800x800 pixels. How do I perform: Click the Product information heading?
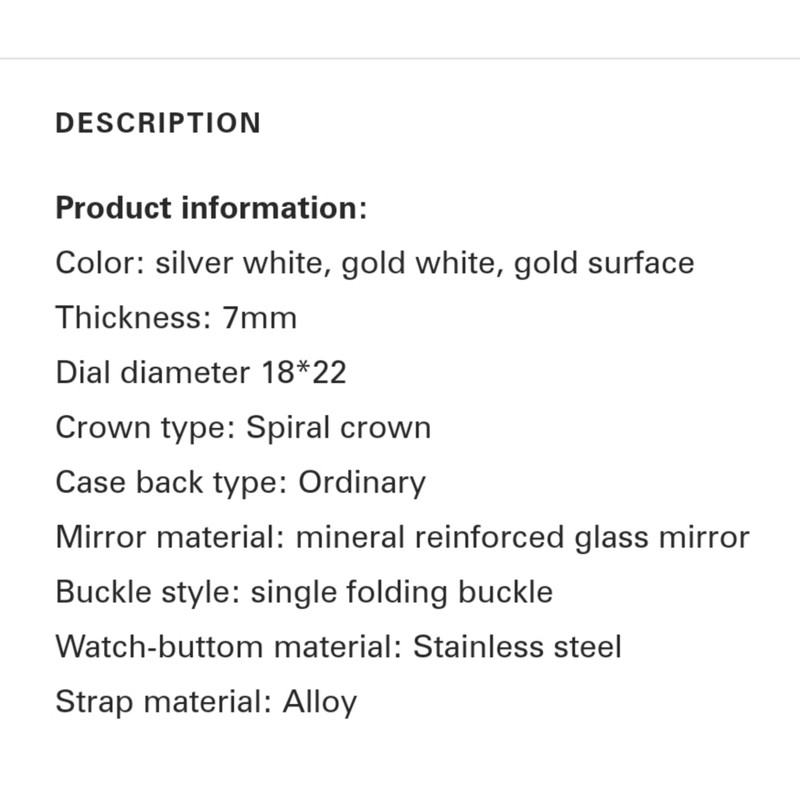[211, 208]
